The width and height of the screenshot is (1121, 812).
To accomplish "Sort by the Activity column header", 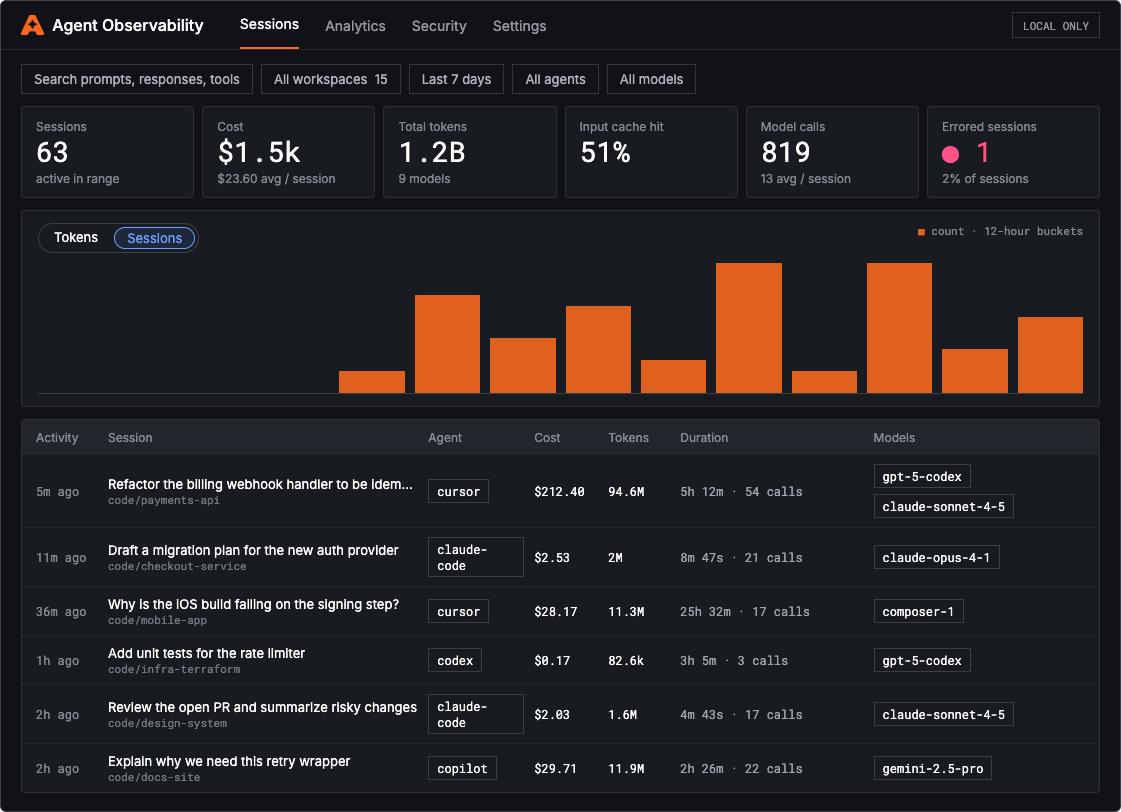I will point(57,437).
